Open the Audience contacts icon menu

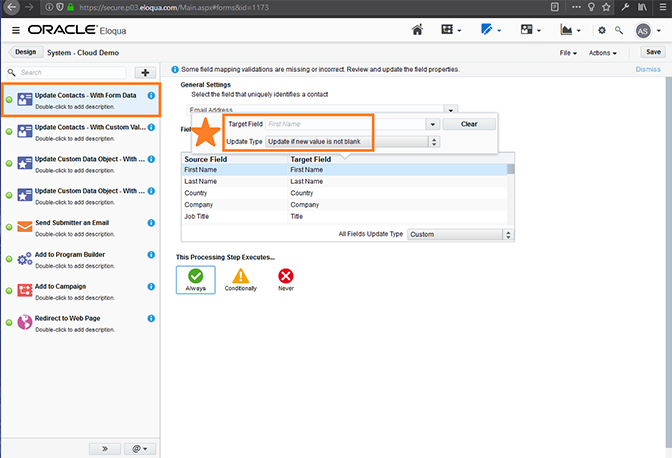531,30
